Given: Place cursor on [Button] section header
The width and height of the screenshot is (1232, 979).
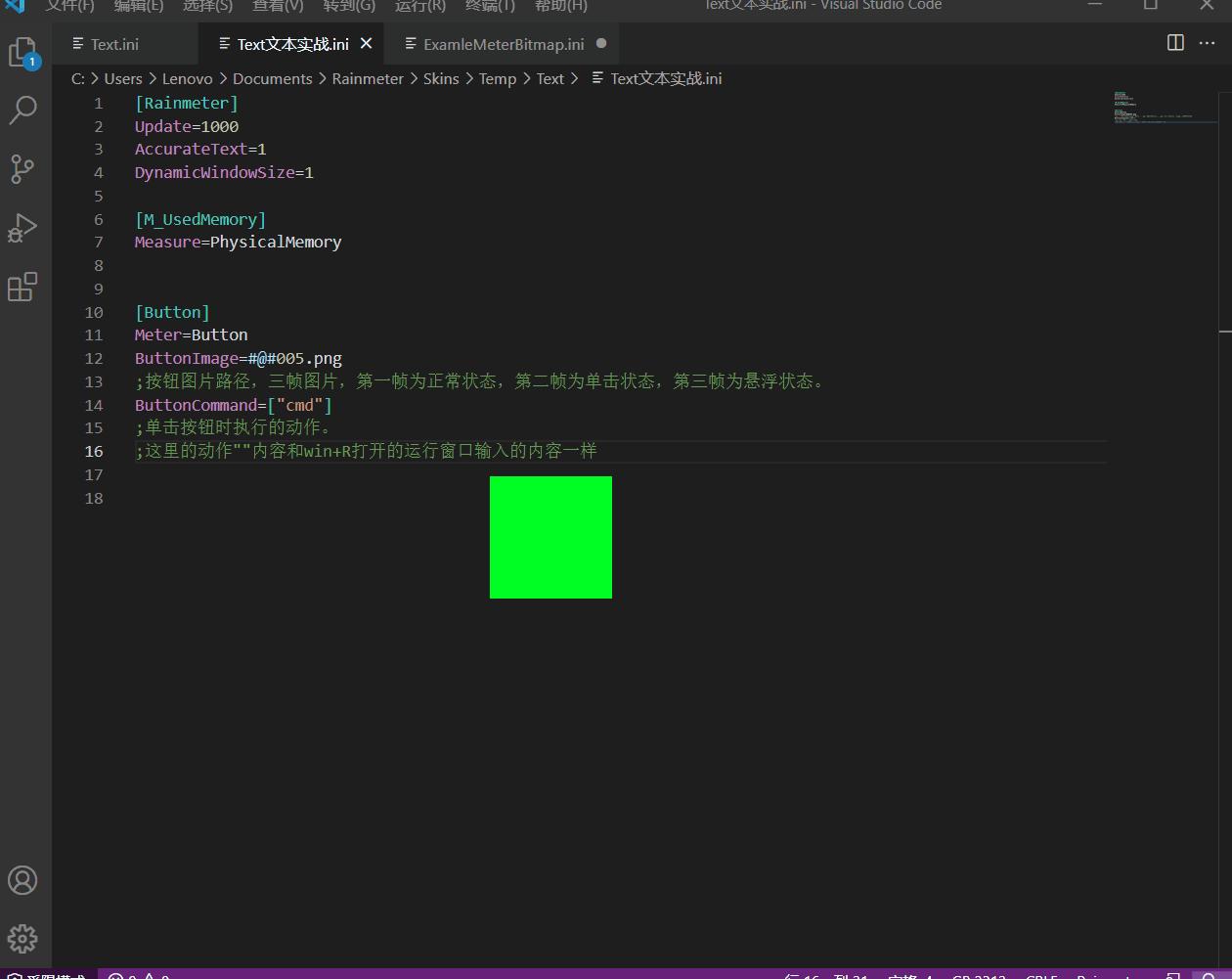Looking at the screenshot, I should 172,312.
